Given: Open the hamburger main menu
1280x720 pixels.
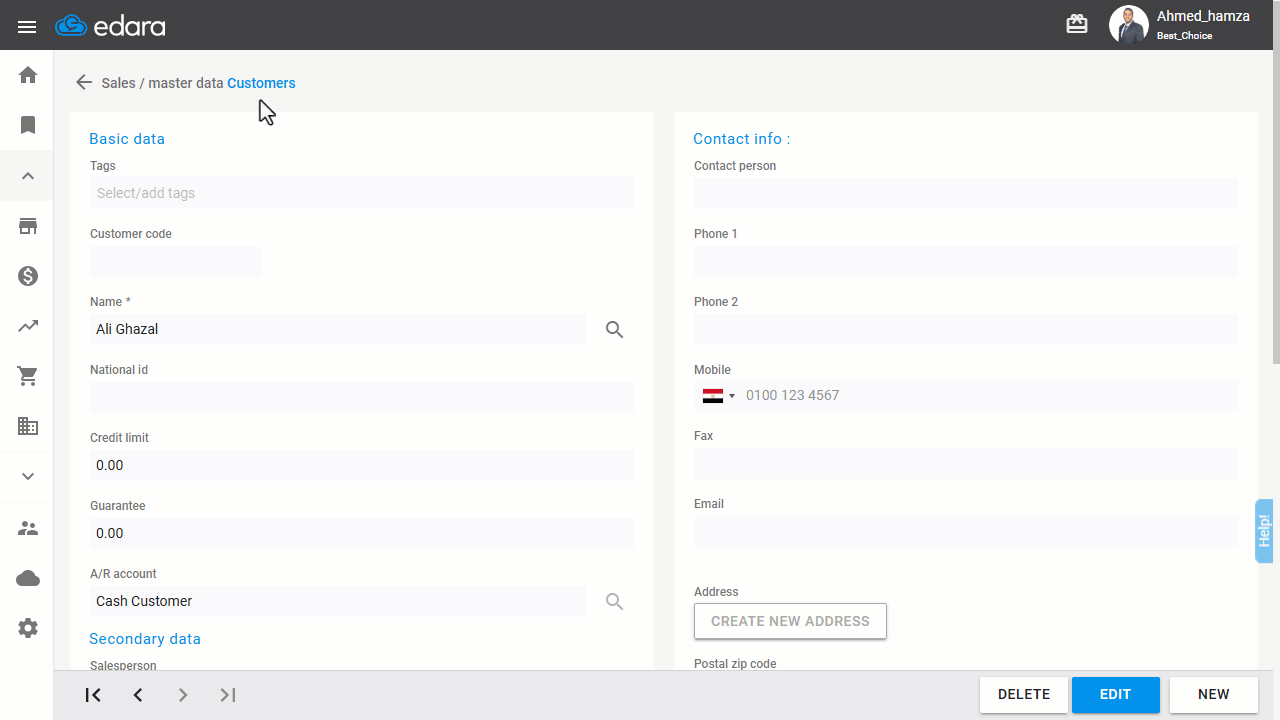Looking at the screenshot, I should pos(27,27).
